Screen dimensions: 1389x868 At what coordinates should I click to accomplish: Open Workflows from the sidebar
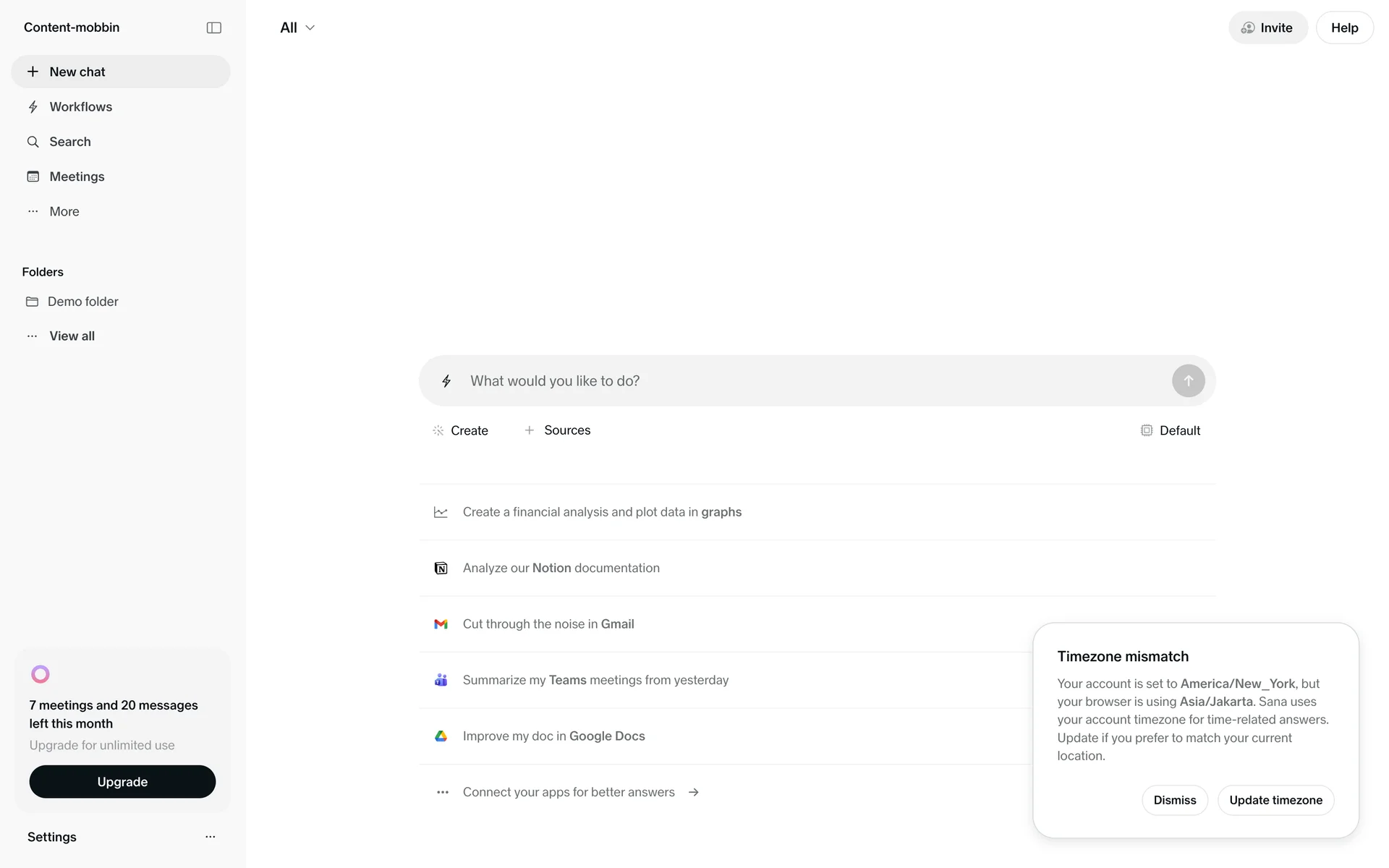click(x=80, y=107)
